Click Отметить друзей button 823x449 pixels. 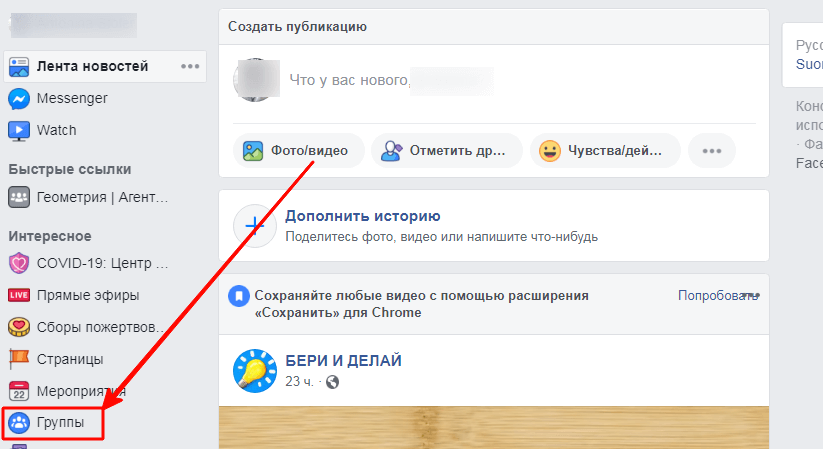(x=446, y=151)
